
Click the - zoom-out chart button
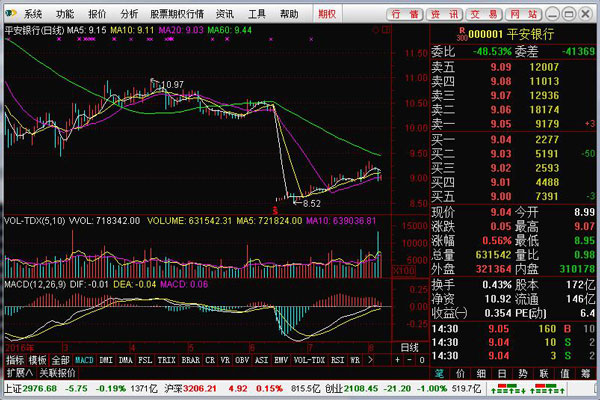pyautogui.click(x=409, y=360)
